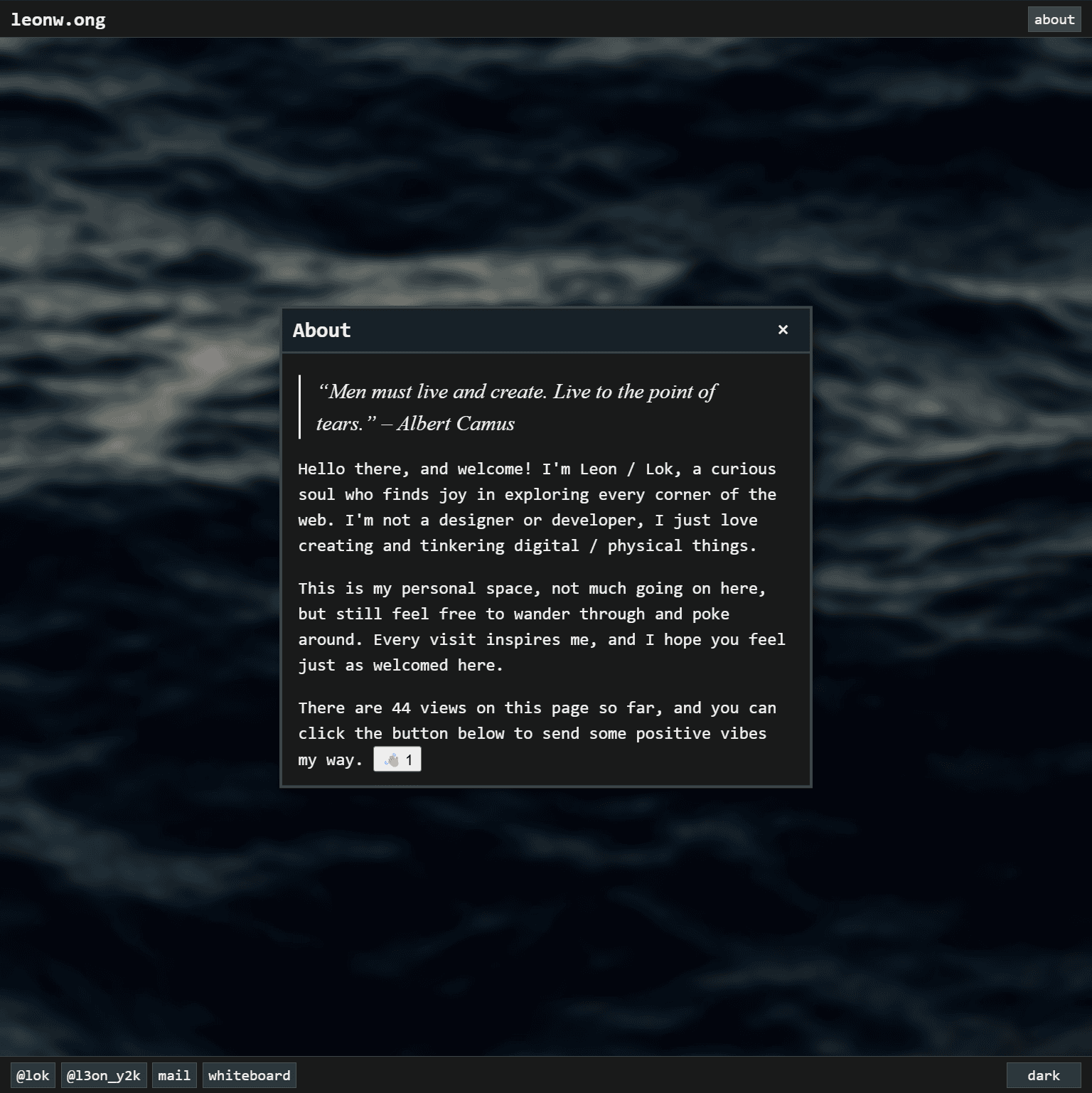
Task: Close the About dialog with the X
Action: tap(783, 330)
